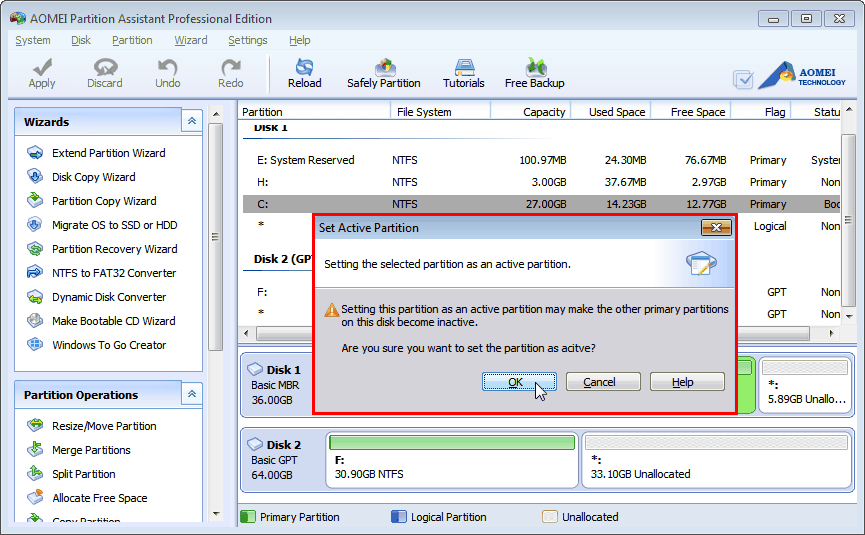
Task: Click the Redo arrow icon
Action: coord(231,67)
